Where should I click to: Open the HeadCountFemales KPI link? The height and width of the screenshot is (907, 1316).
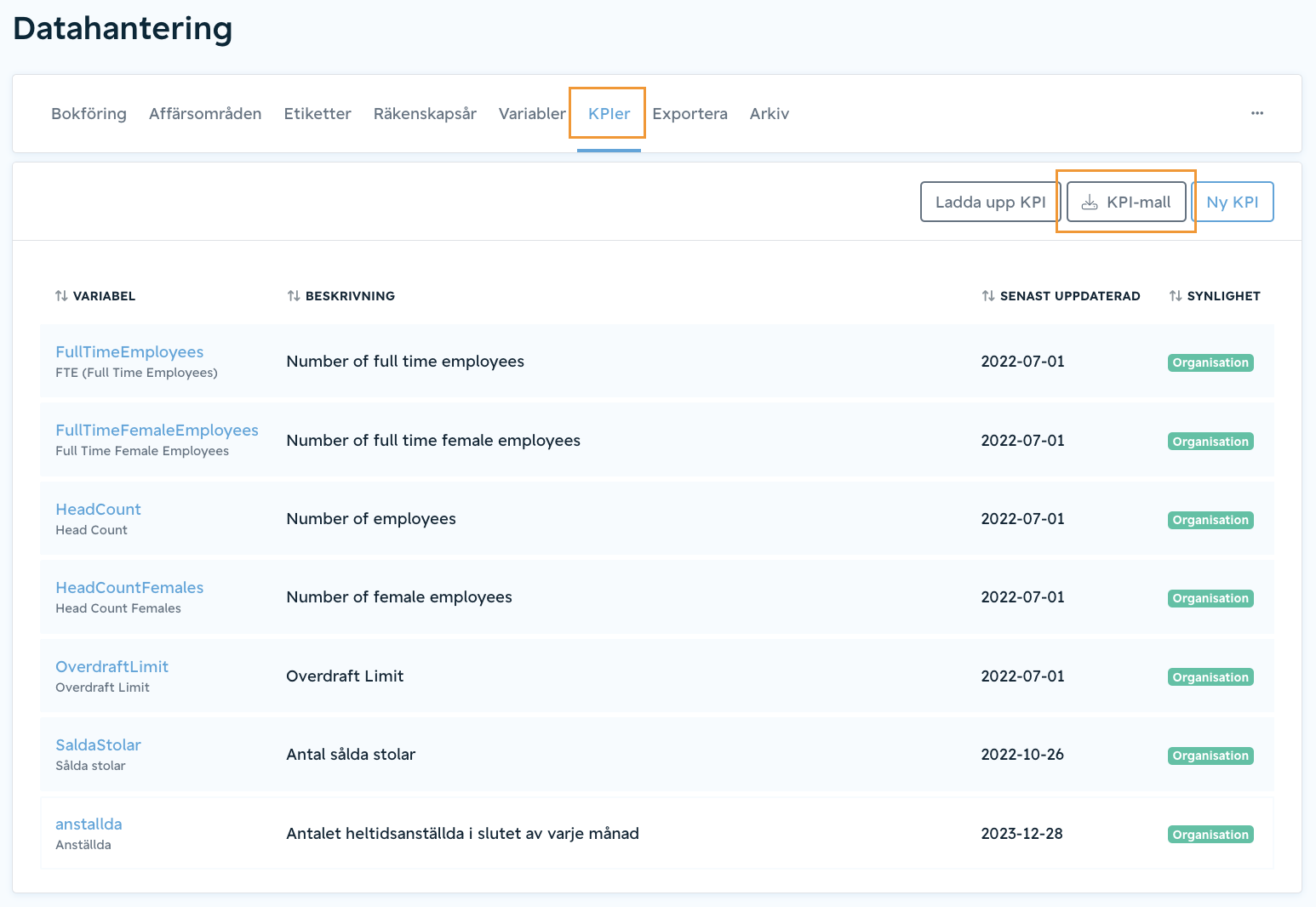129,588
